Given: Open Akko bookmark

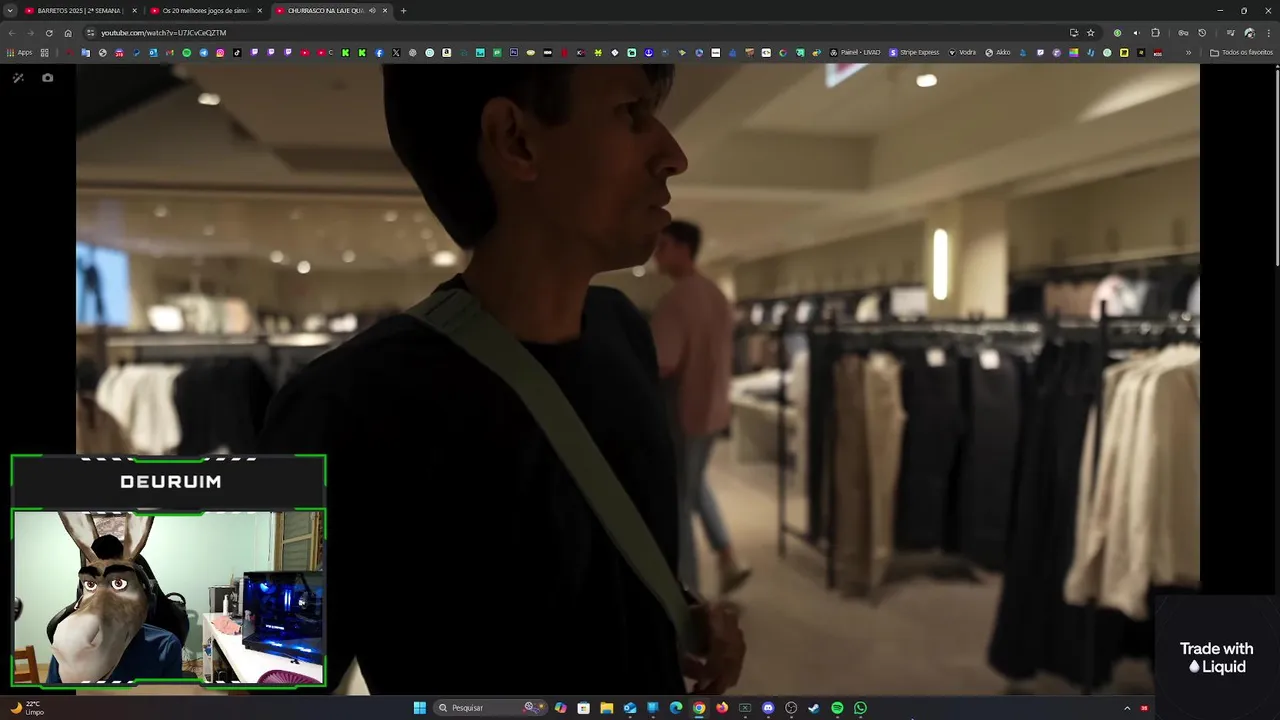Looking at the screenshot, I should [x=998, y=53].
